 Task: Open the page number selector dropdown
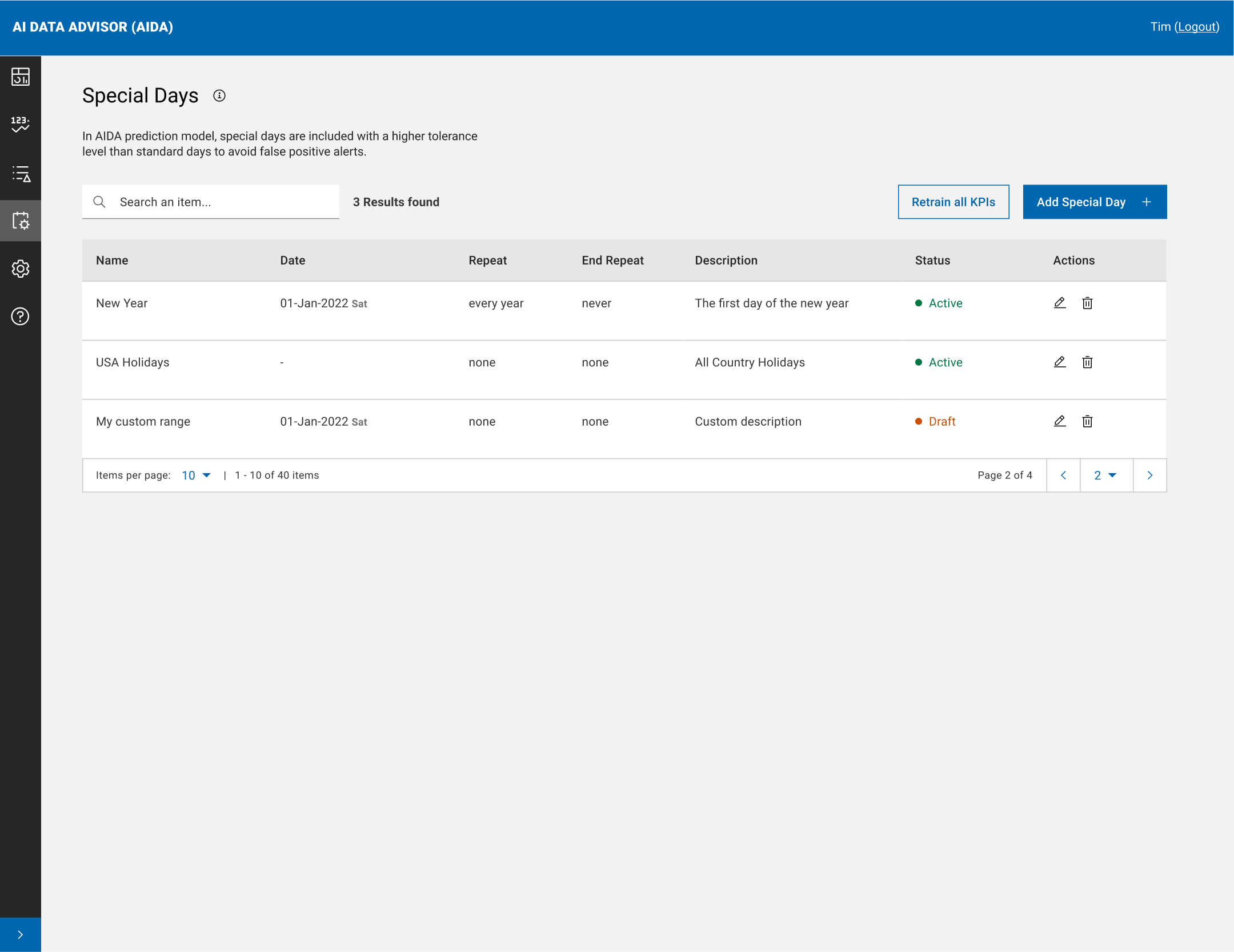click(x=1105, y=475)
